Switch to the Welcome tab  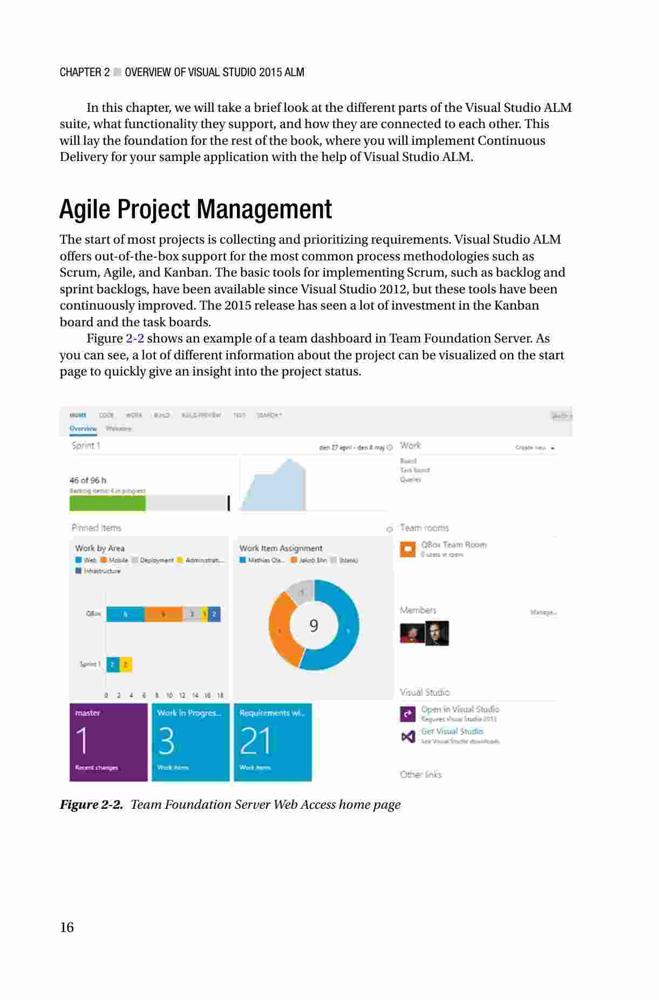point(119,429)
